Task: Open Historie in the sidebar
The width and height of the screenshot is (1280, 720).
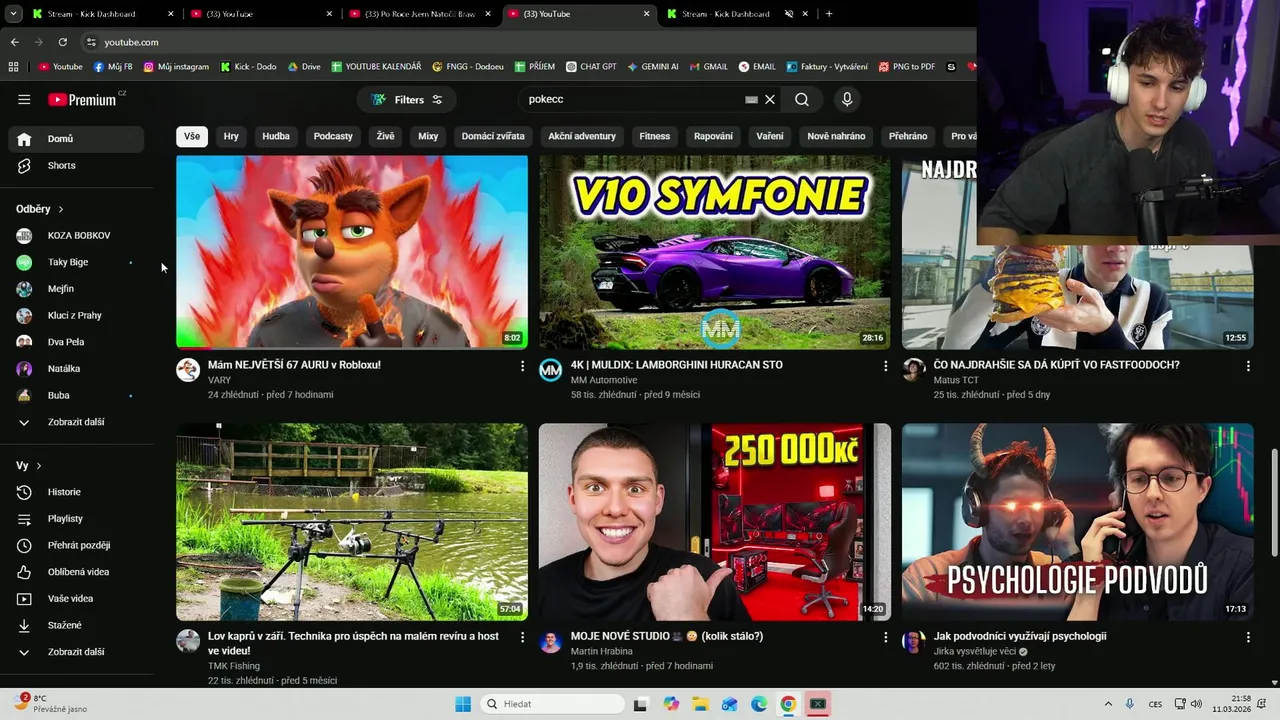Action: [77, 492]
